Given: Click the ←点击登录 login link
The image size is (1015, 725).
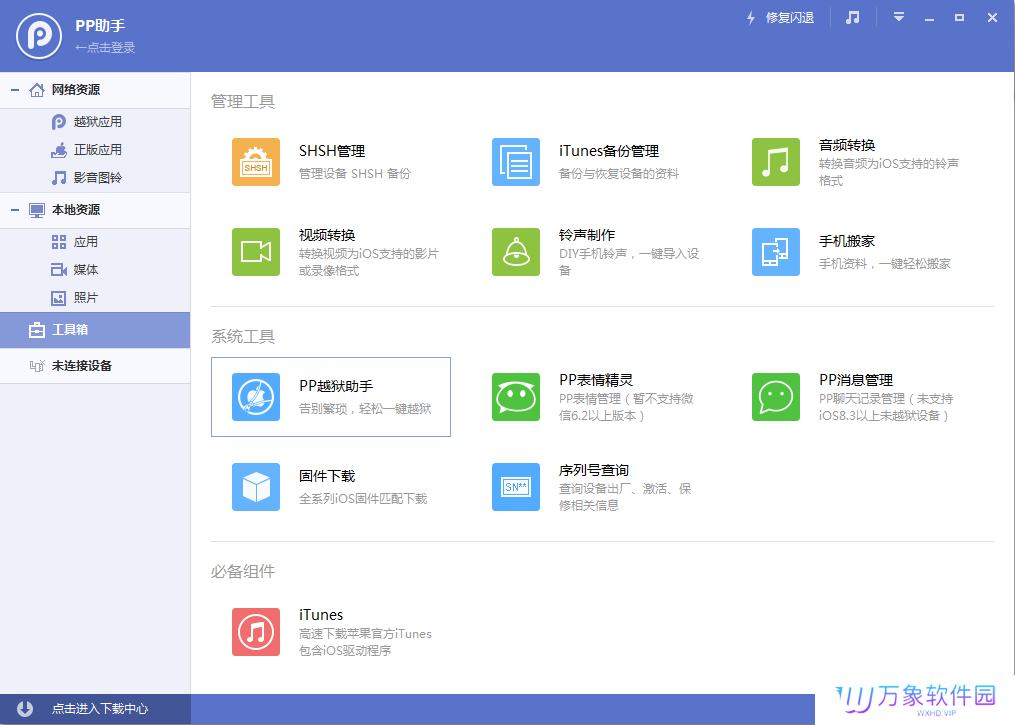Looking at the screenshot, I should (x=105, y=48).
